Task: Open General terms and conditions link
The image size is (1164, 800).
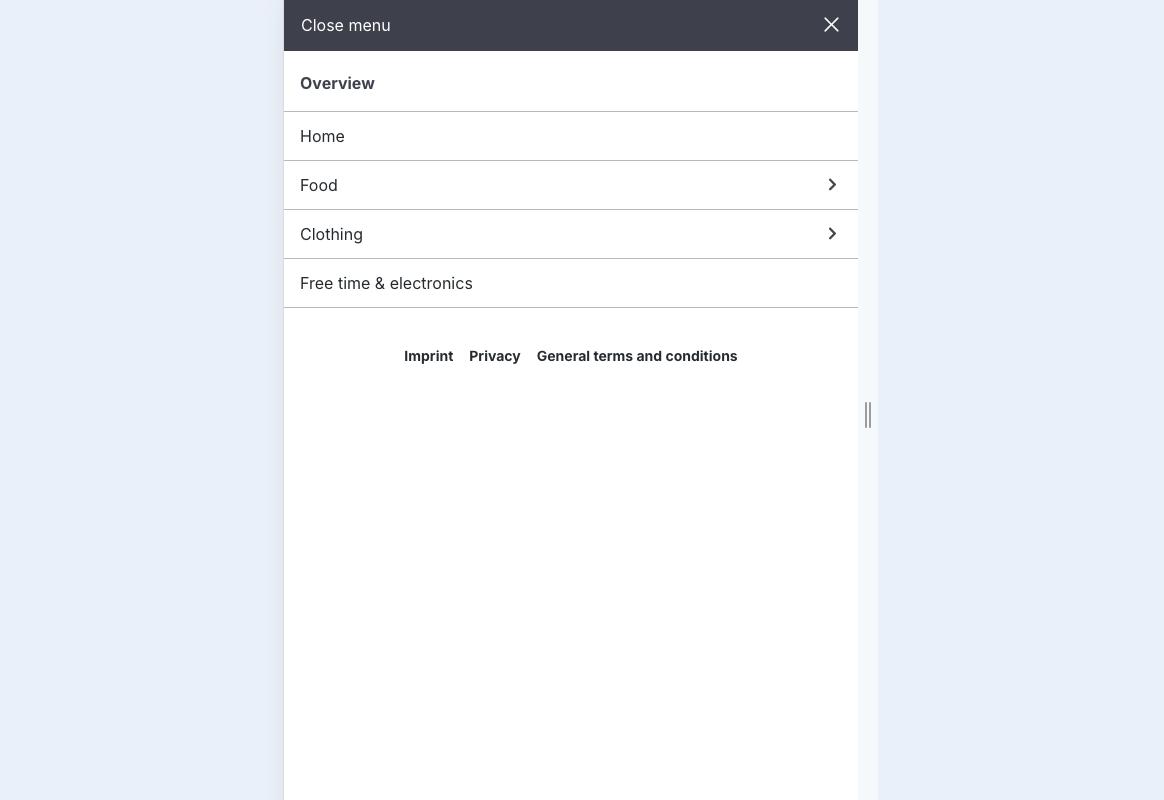Action: [637, 356]
